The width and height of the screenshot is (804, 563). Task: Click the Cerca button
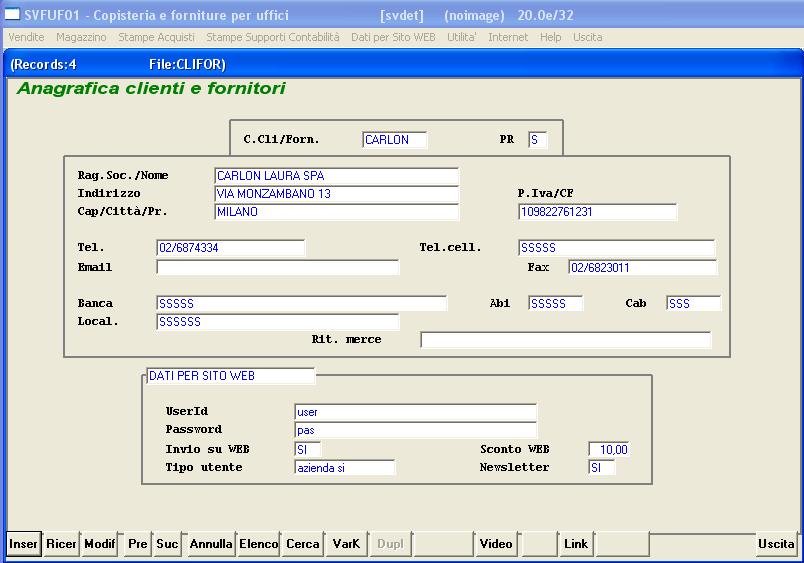click(x=303, y=544)
